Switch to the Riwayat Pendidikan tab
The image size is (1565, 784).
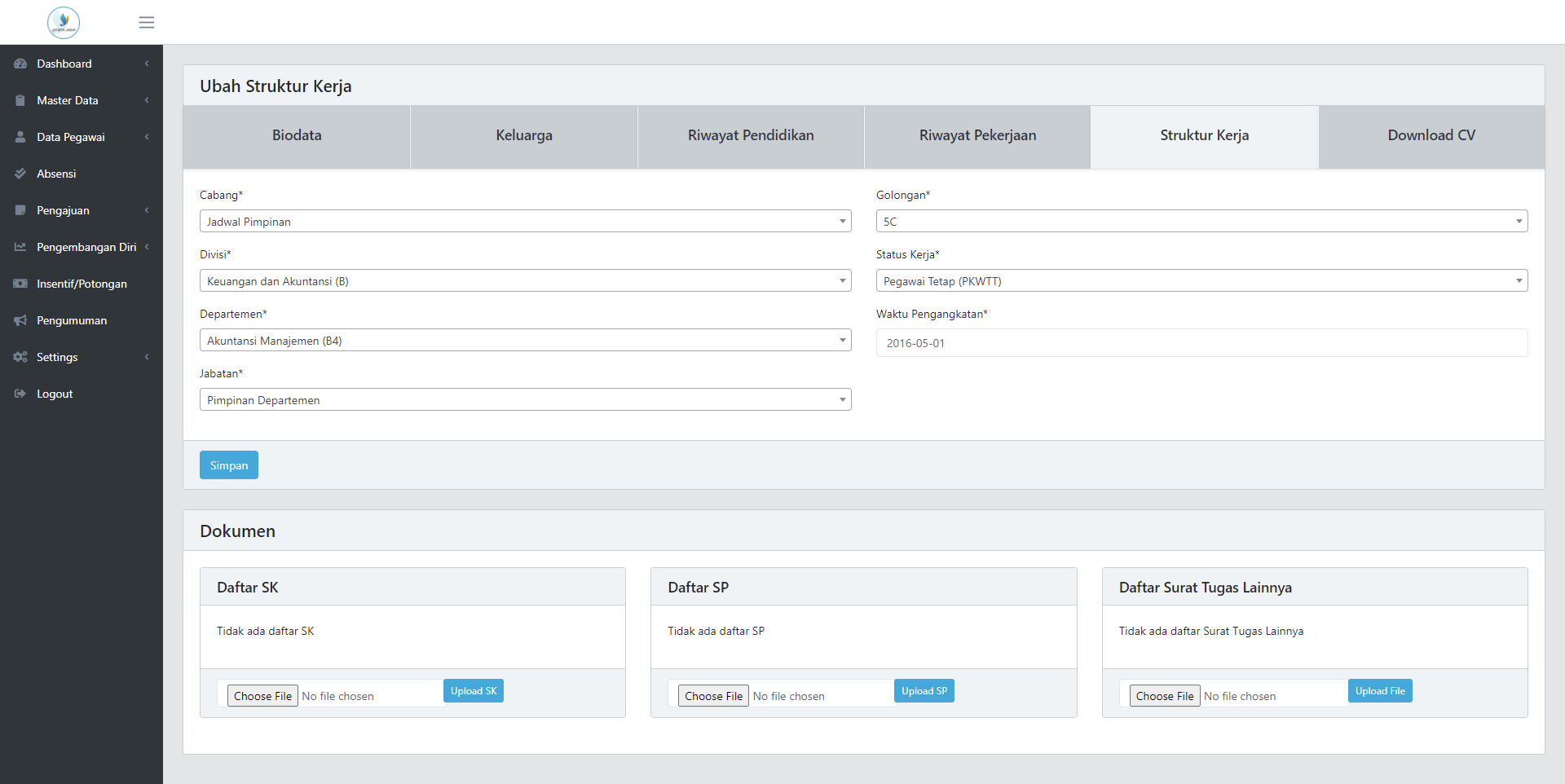[751, 136]
